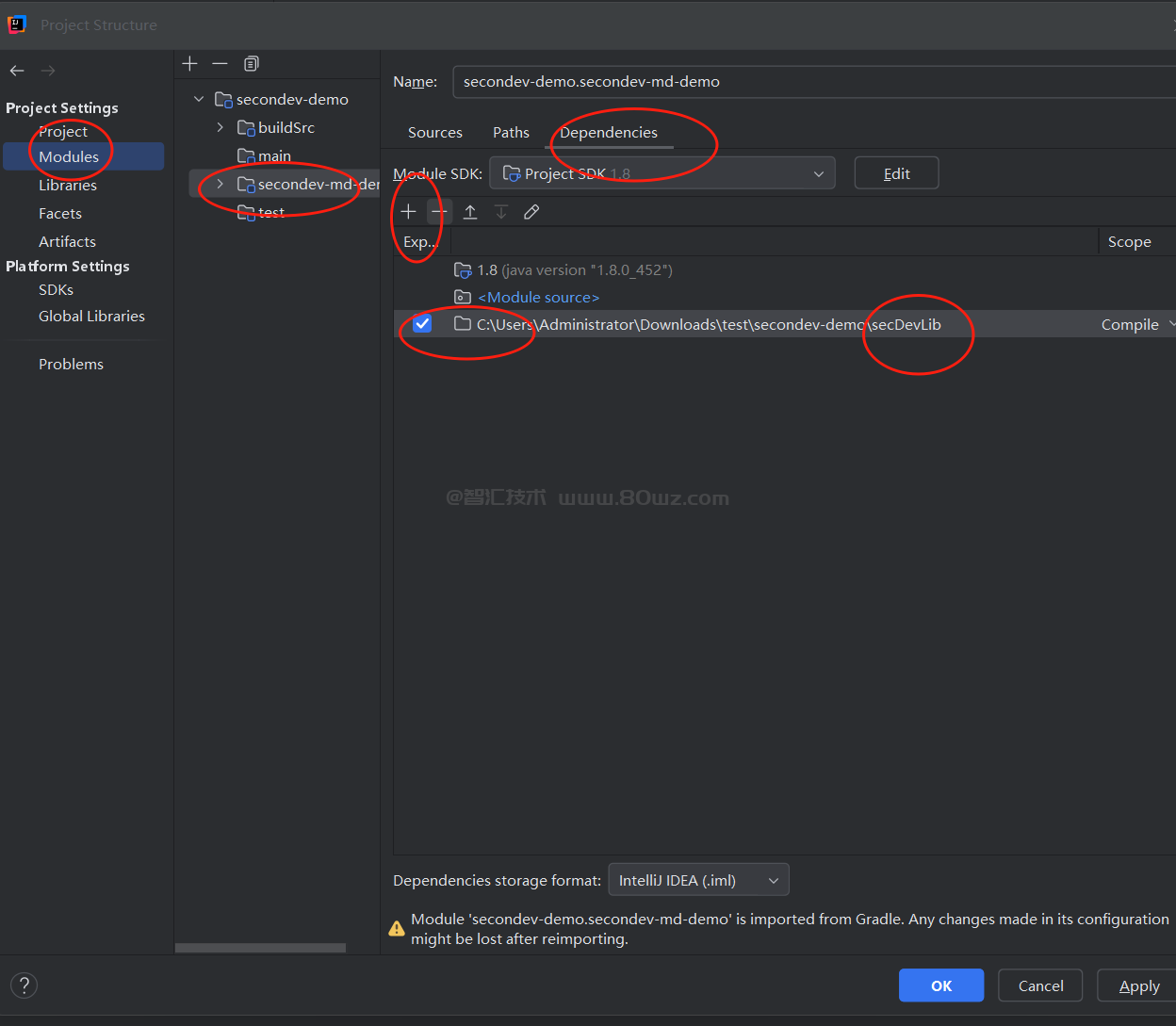Click the copy module icon
Screen dimensions: 1176x1026
pos(251,63)
